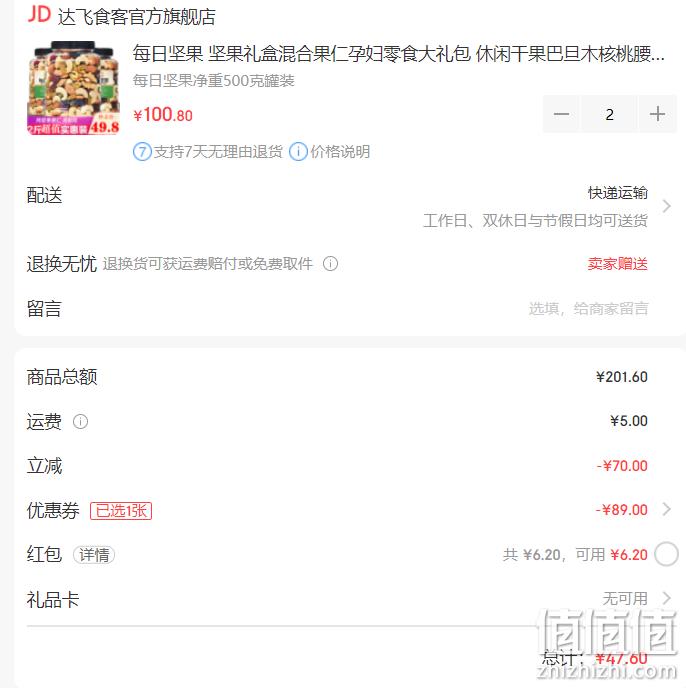Open 红包 详情 details button
This screenshot has width=686, height=688.
point(94,555)
